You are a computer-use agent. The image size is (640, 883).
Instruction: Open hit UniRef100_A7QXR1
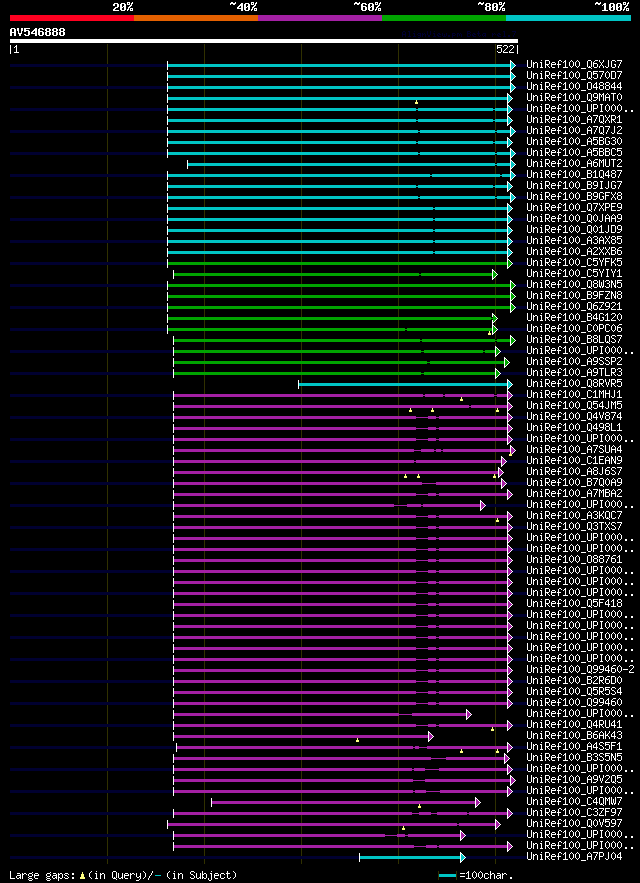574,119
